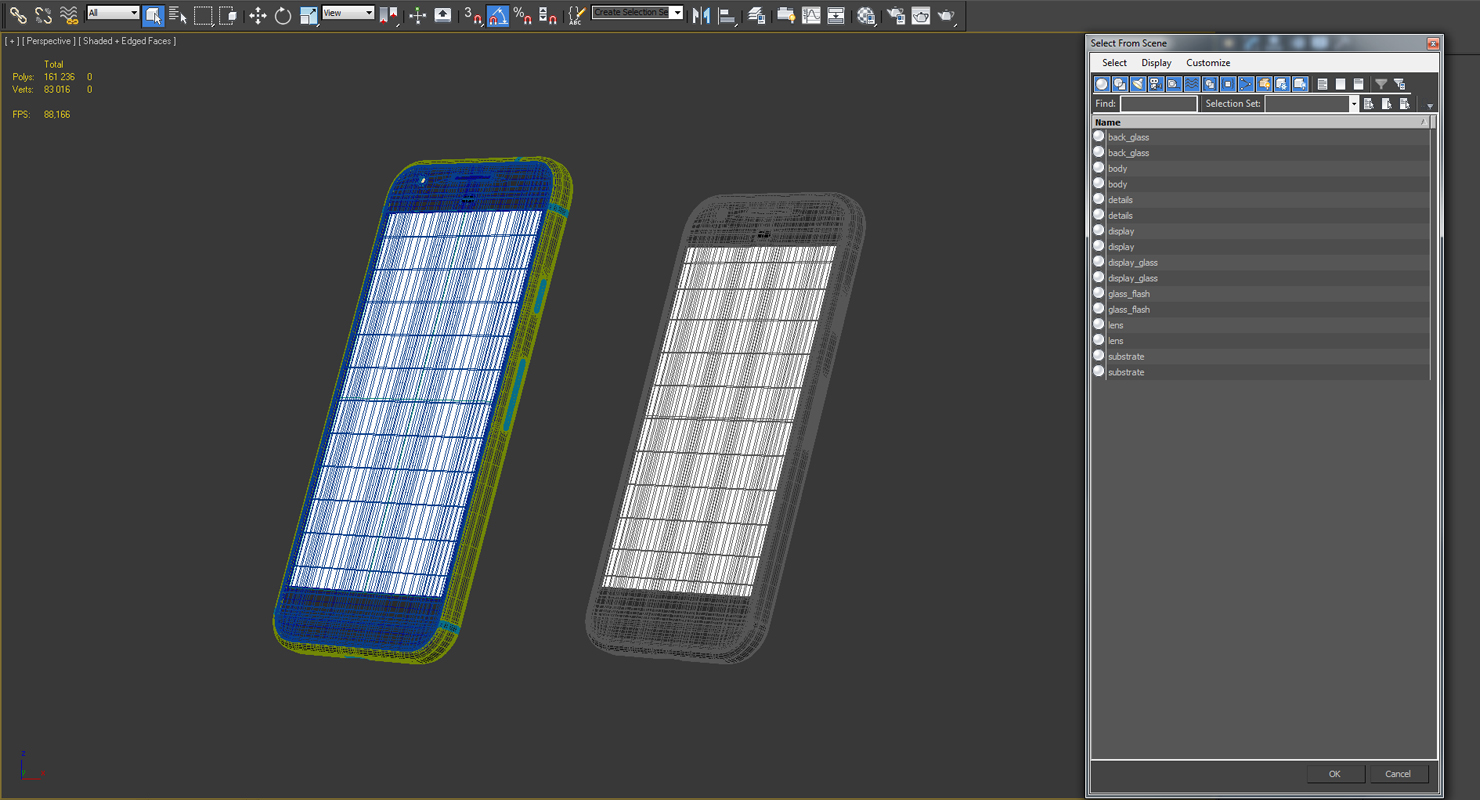Click the Select All icon beside Selection Set
The image size is (1480, 800).
tap(1369, 104)
